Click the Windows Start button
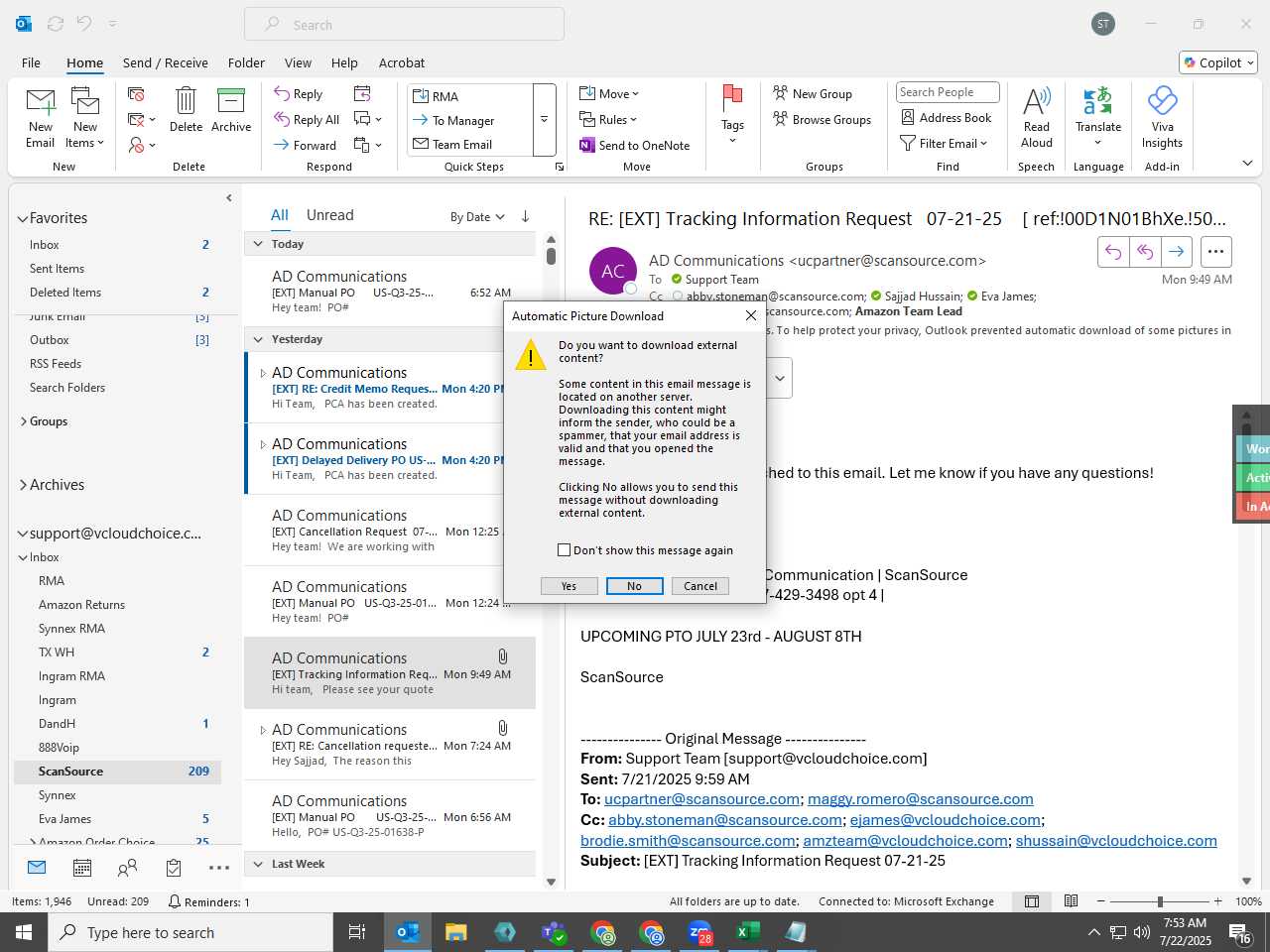The image size is (1270, 952). point(24,932)
